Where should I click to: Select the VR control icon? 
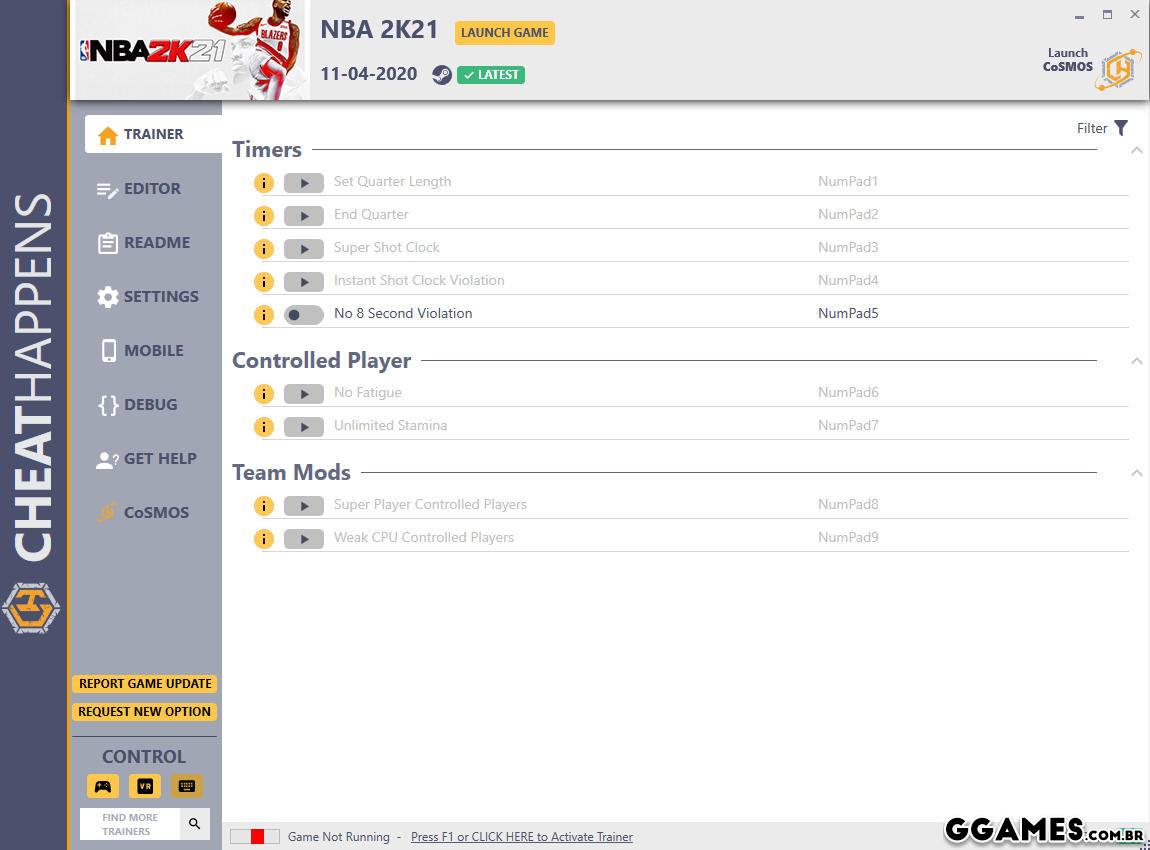[145, 786]
